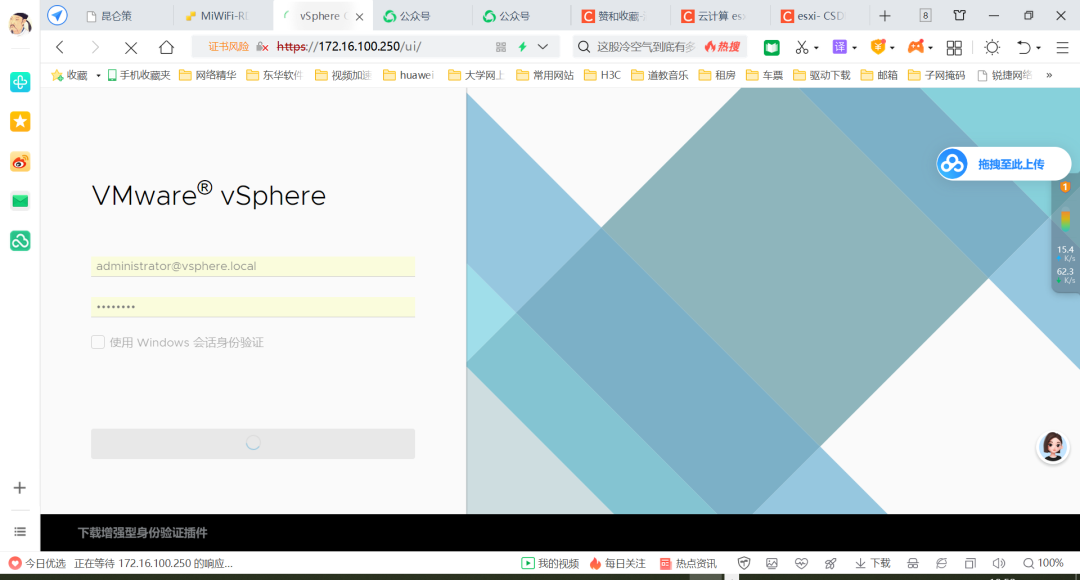The image size is (1080, 580).
Task: Click the orange game controller icon
Action: click(x=915, y=47)
